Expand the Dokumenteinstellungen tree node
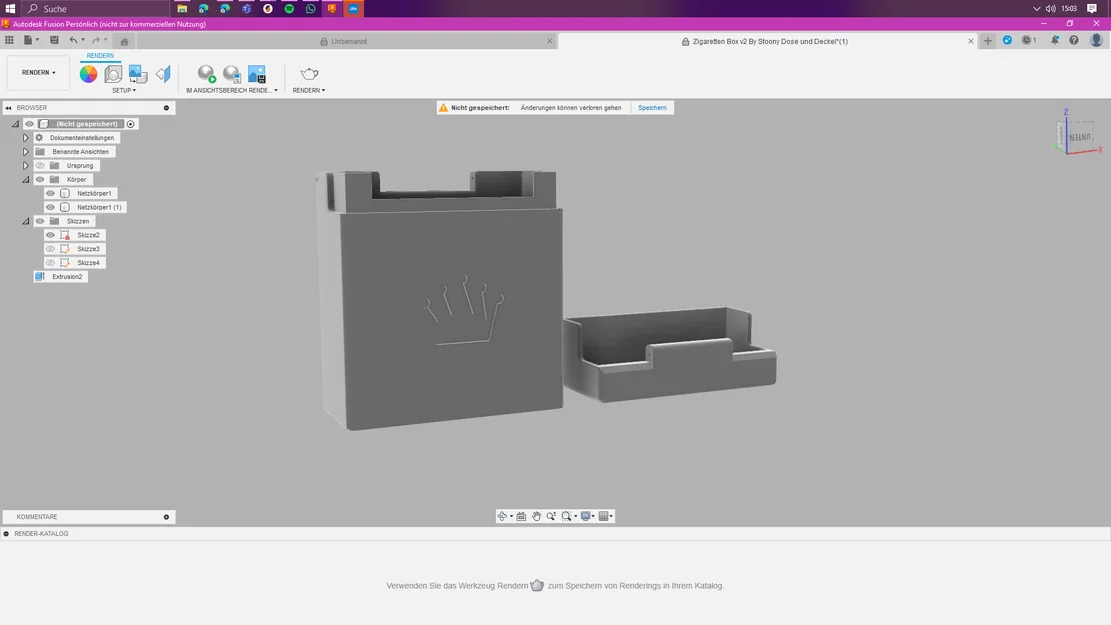This screenshot has height=625, width=1111. (x=26, y=138)
